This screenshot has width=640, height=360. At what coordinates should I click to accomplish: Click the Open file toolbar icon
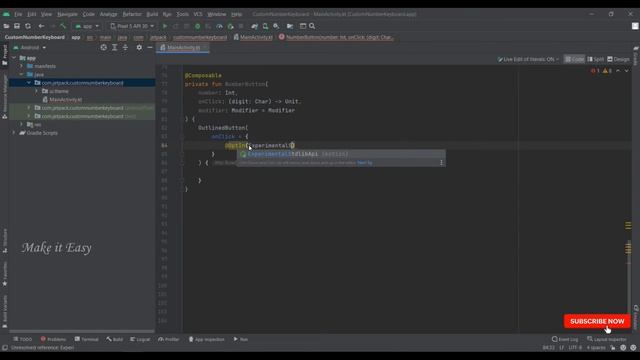pos(6,26)
